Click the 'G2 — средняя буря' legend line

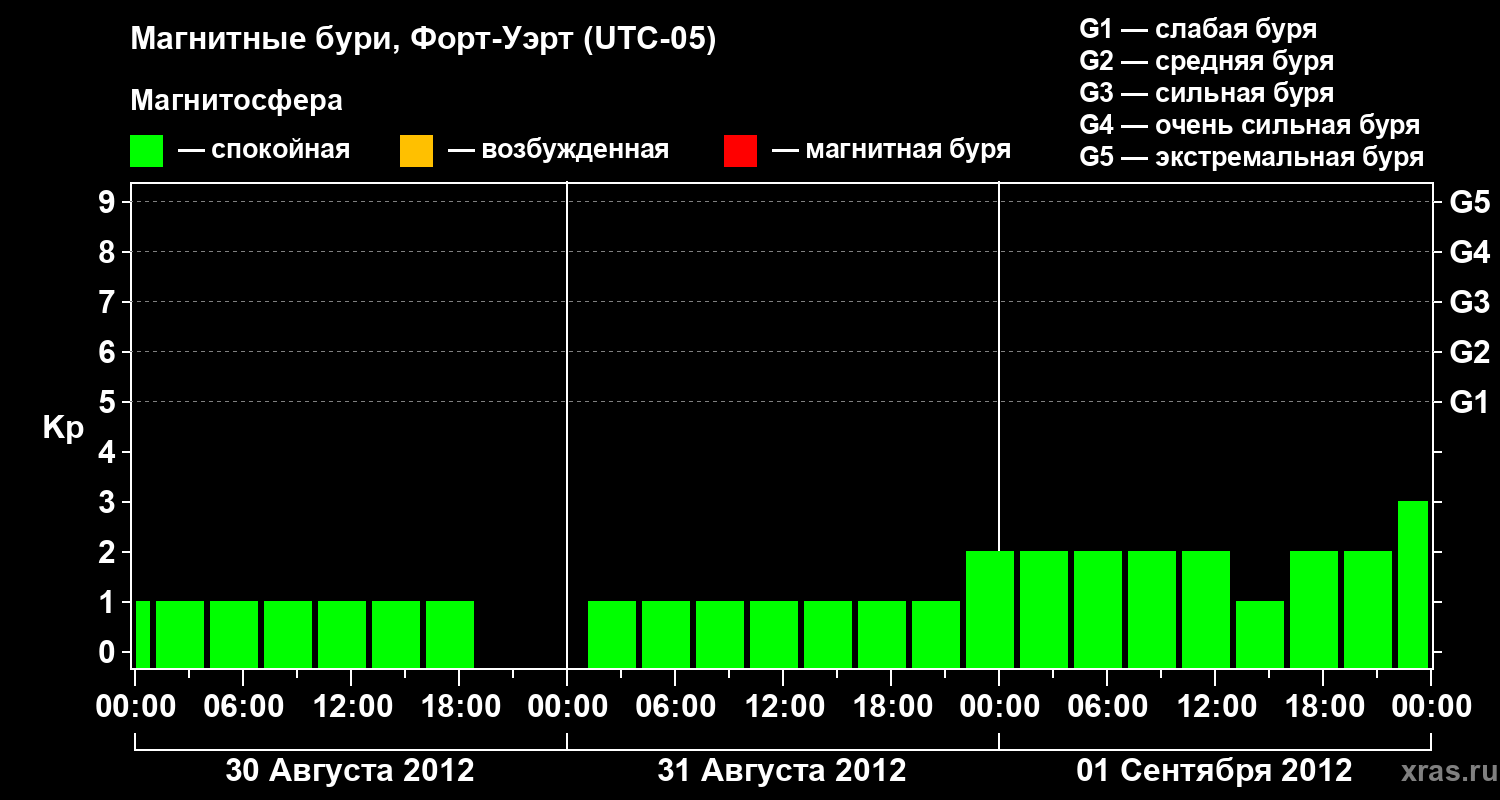click(x=1207, y=61)
